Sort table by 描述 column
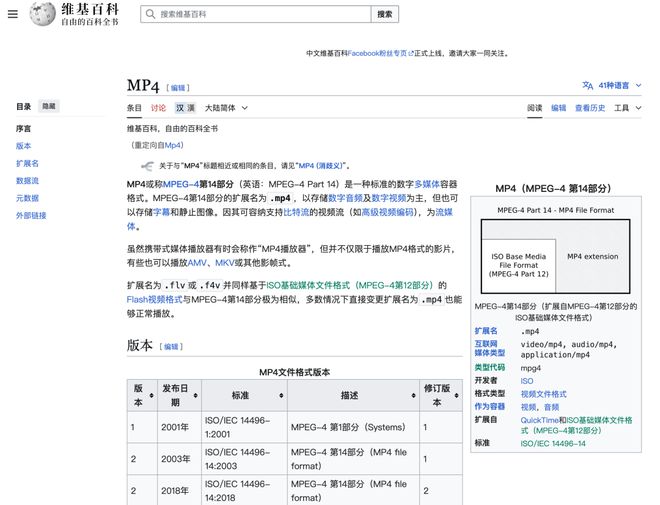 [x=413, y=396]
